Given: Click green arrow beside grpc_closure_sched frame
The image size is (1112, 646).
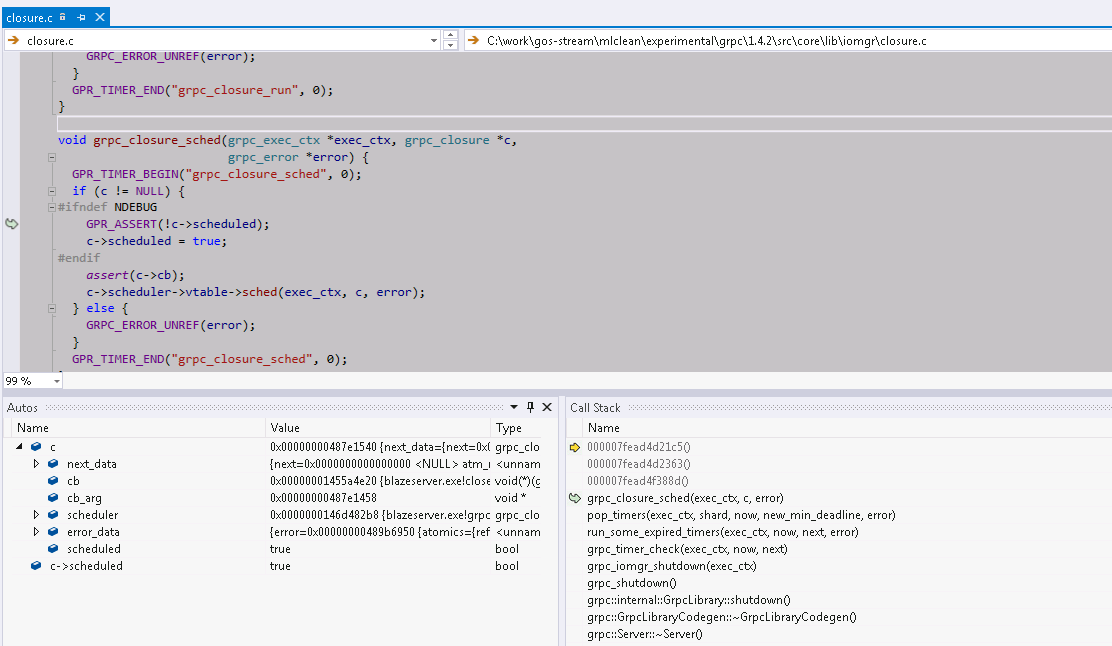Looking at the screenshot, I should coord(575,497).
